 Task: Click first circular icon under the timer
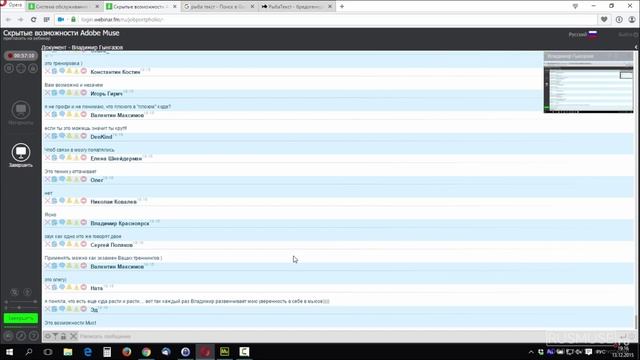coord(9,69)
